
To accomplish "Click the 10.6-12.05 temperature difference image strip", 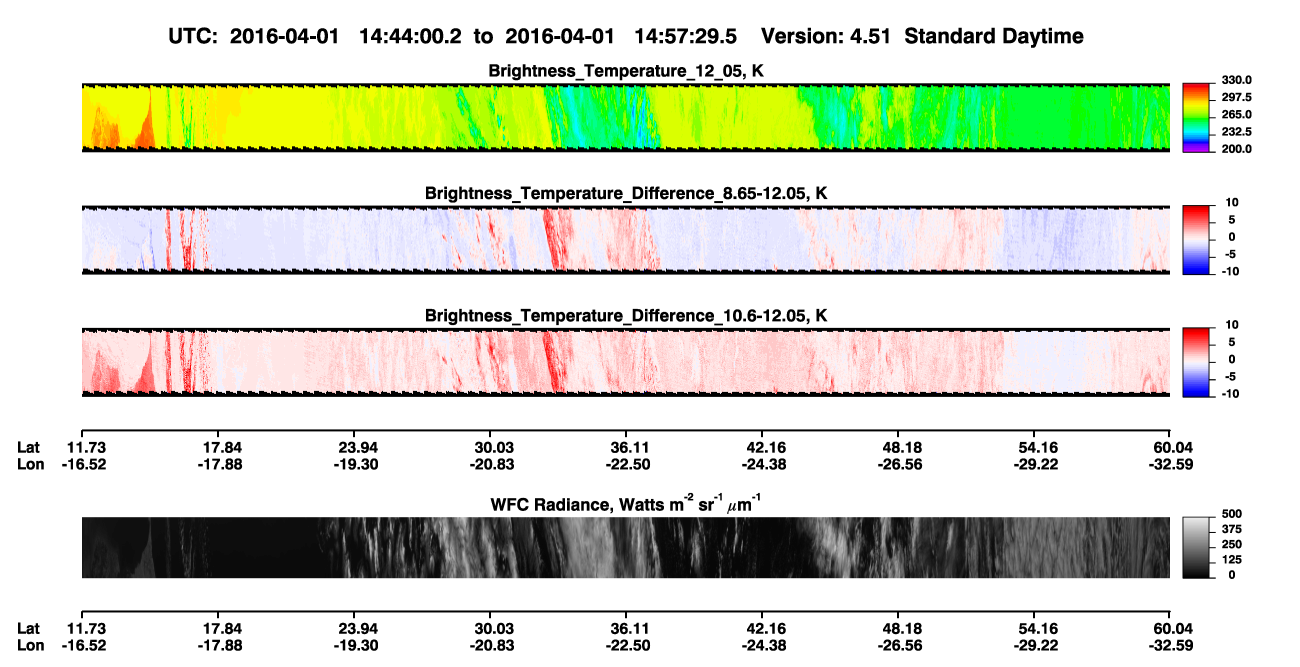I will pos(625,362).
